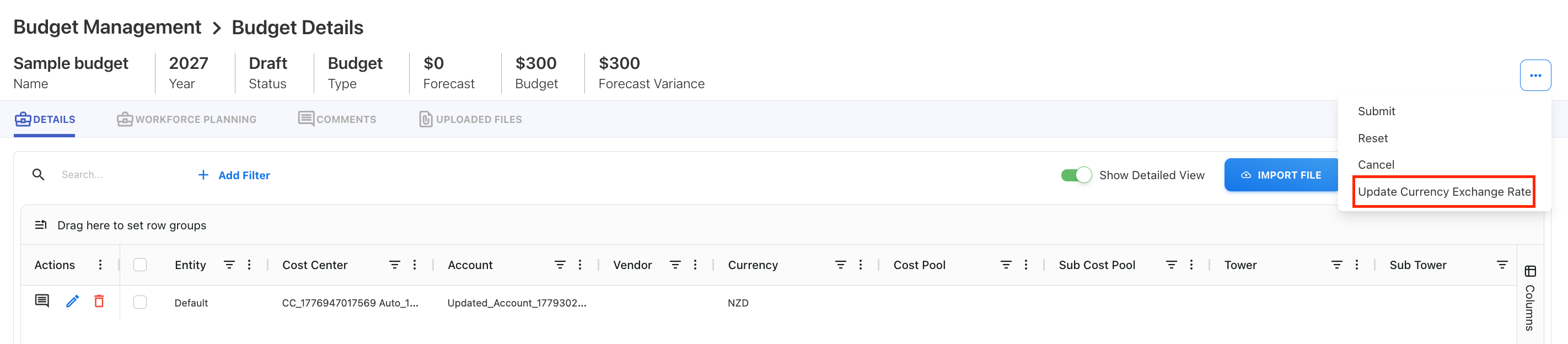Open the Currency column menu

[x=861, y=265]
